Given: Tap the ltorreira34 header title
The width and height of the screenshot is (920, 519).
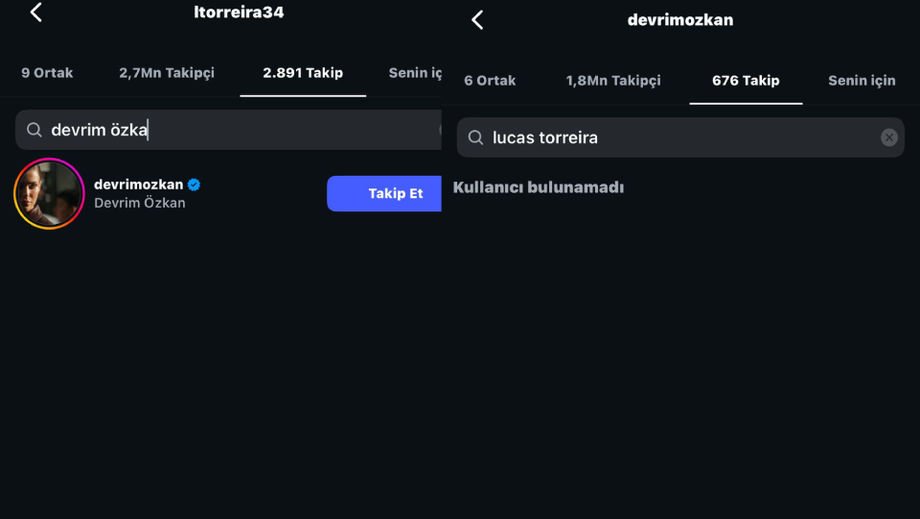Looking at the screenshot, I should click(x=239, y=13).
